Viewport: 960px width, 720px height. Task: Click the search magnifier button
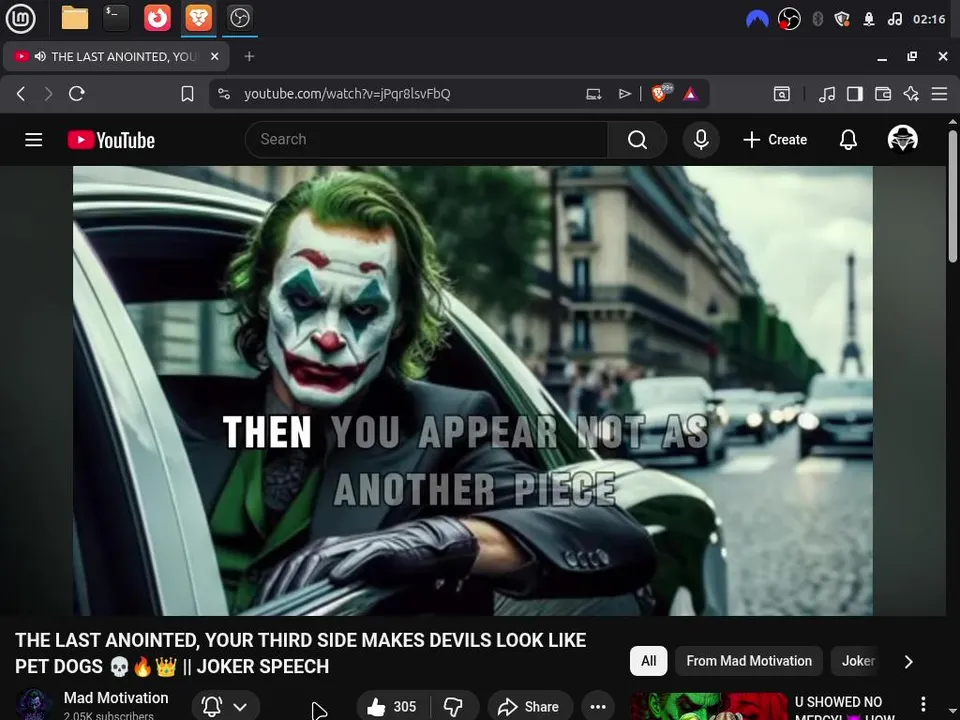point(637,140)
